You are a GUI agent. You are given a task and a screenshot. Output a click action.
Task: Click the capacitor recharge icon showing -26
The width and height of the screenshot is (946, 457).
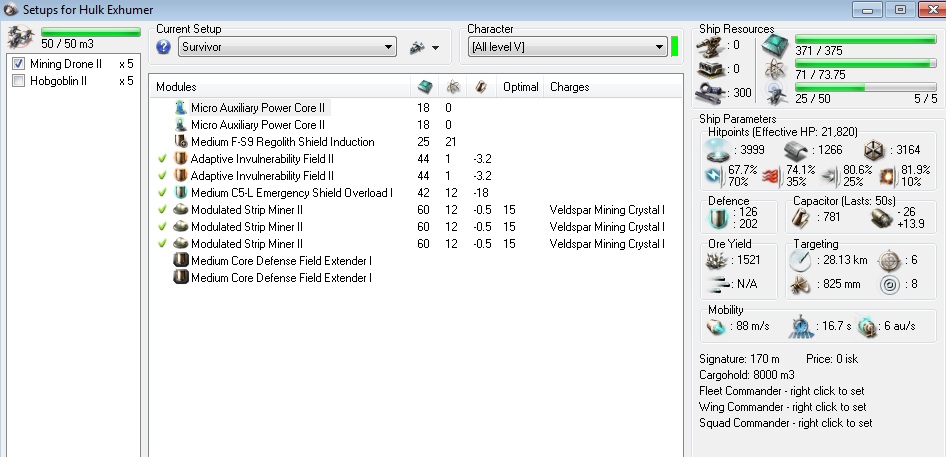(x=881, y=218)
